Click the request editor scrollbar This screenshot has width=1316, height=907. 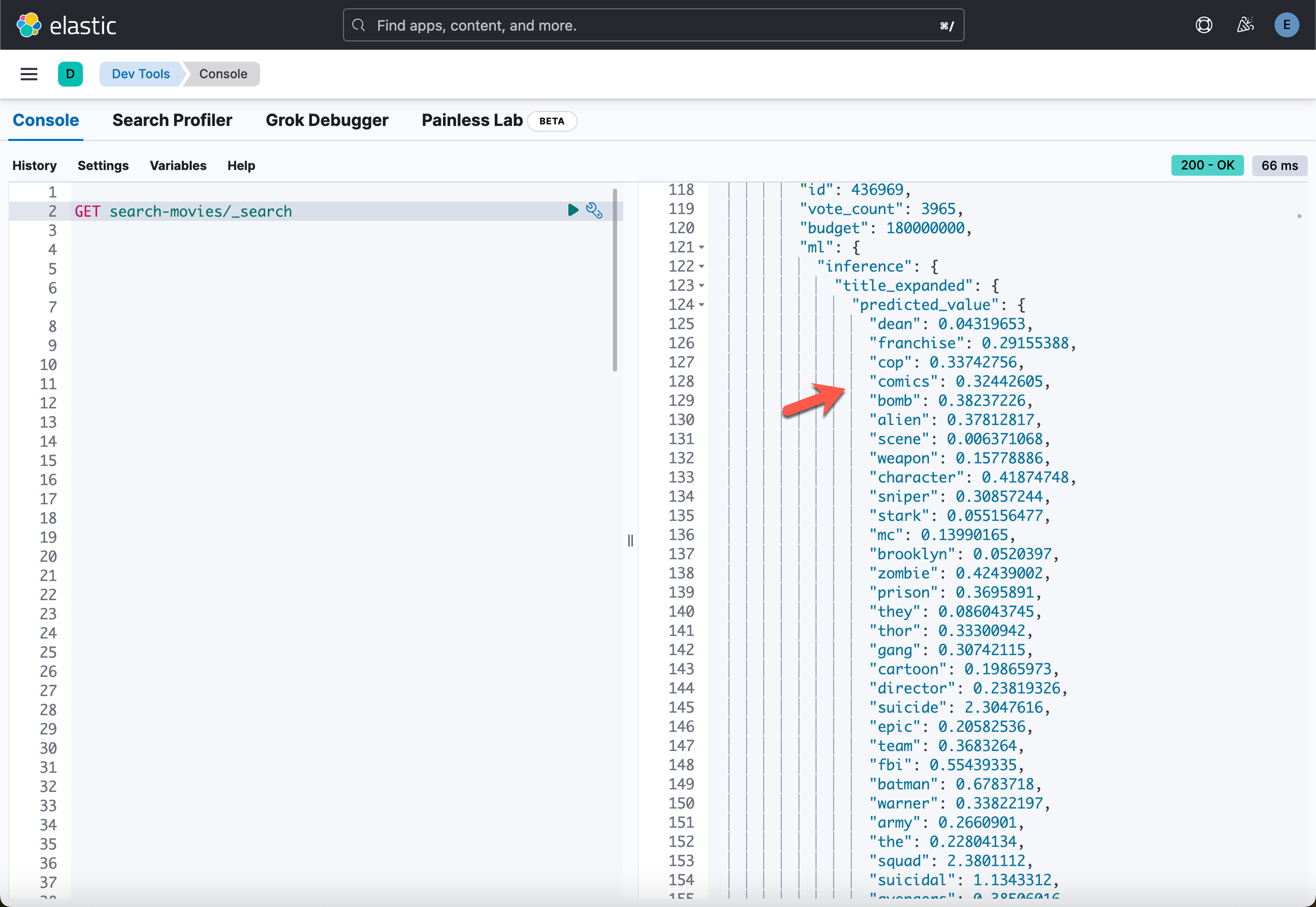click(615, 278)
